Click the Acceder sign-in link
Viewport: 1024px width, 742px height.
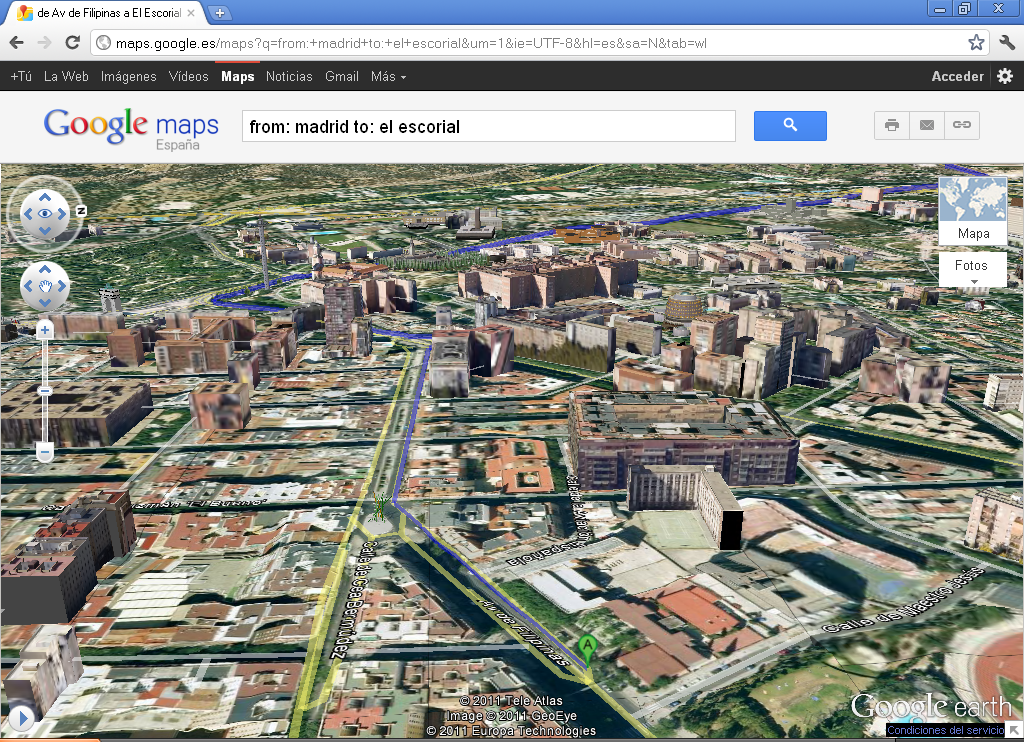(957, 75)
